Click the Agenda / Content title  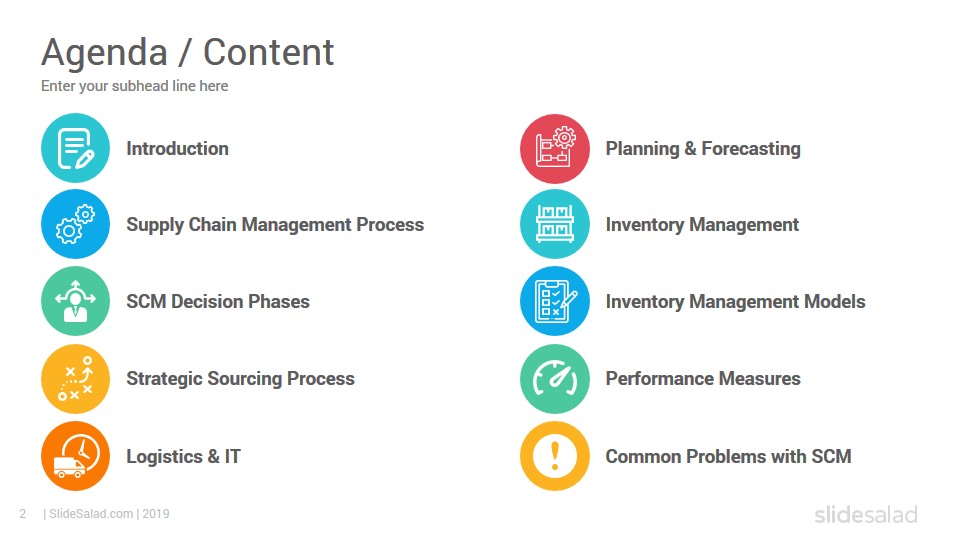187,53
